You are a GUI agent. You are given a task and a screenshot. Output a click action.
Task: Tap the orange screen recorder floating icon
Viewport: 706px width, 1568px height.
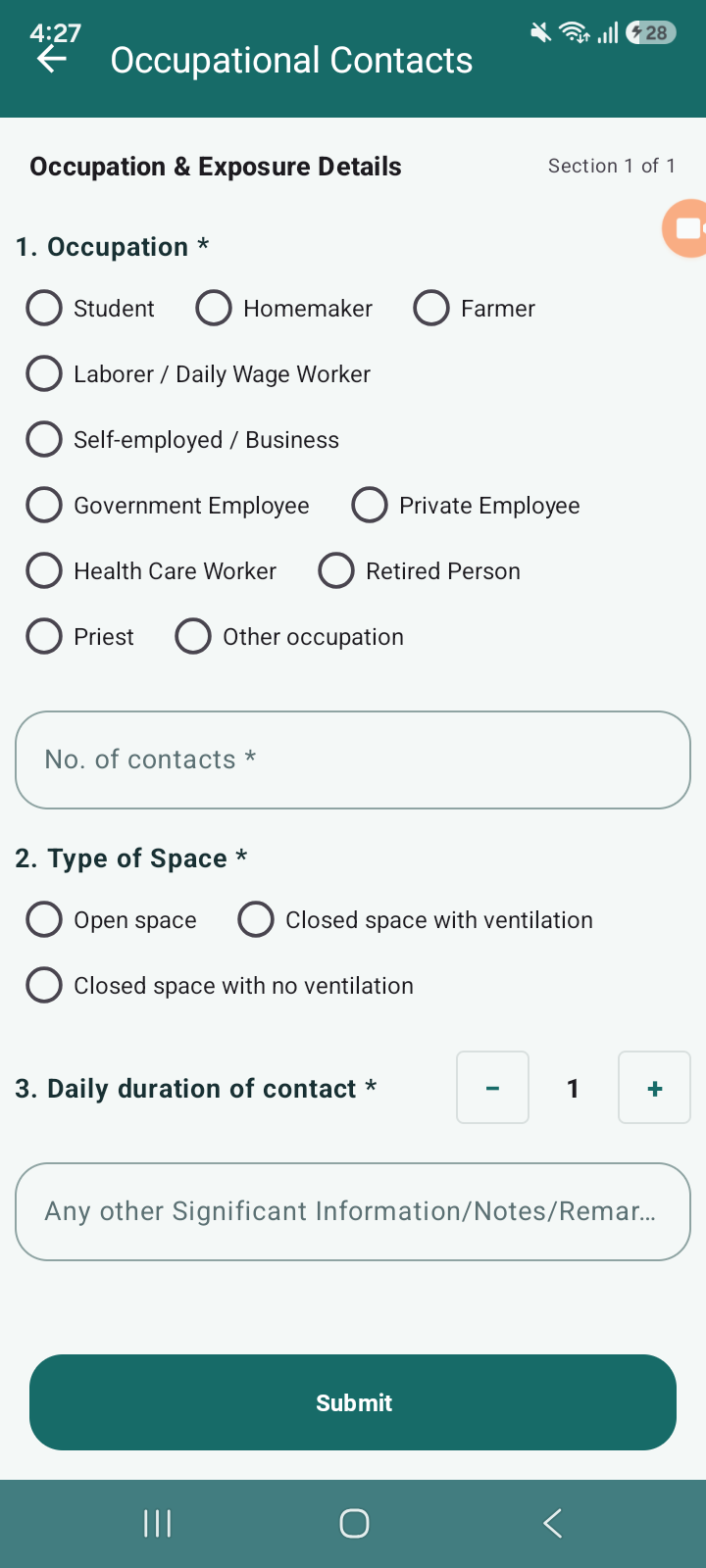(x=685, y=228)
